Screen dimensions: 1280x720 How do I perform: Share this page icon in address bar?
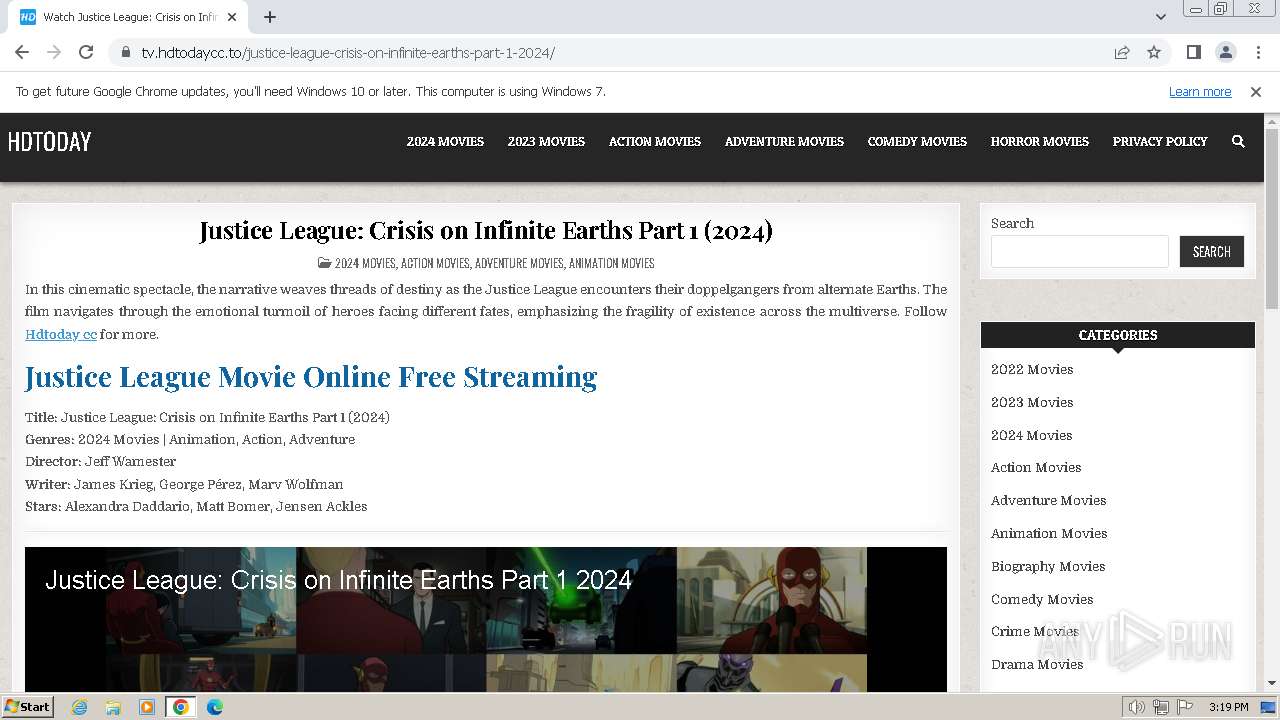[x=1122, y=52]
